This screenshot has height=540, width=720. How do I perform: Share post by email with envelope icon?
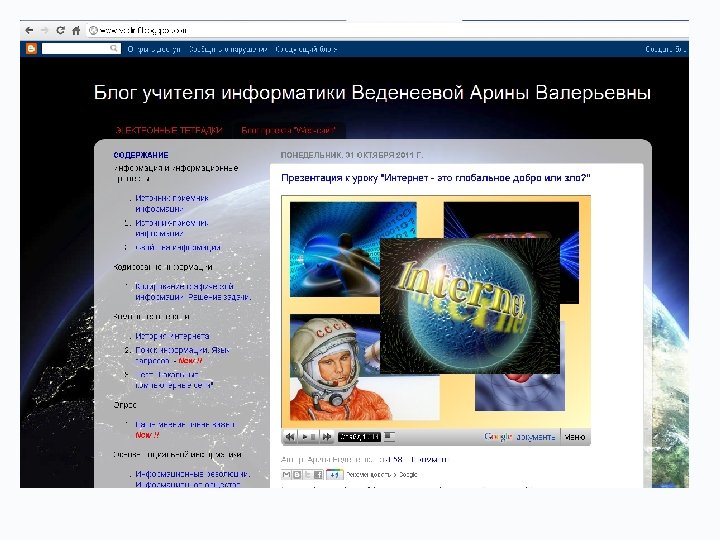[286, 475]
